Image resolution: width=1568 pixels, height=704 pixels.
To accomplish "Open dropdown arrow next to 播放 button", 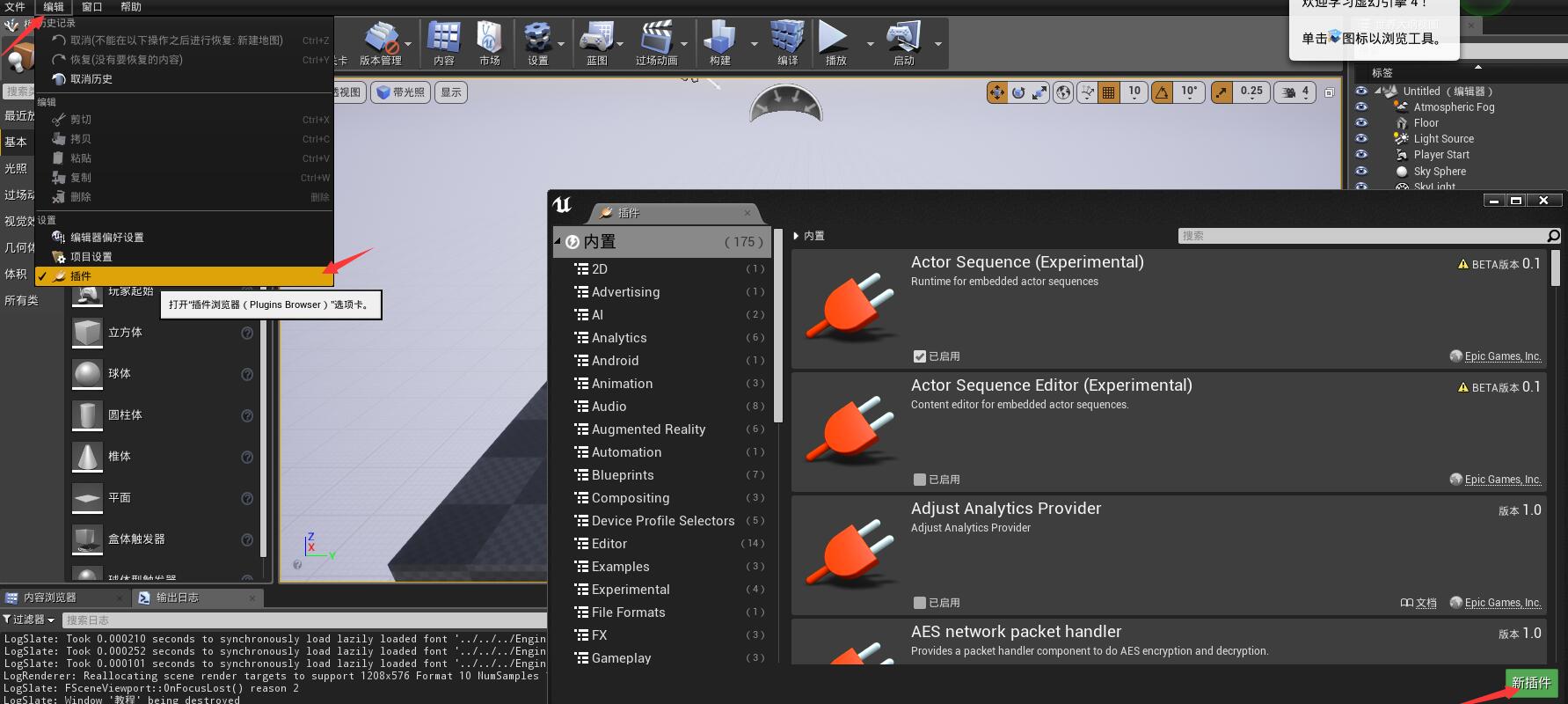I will click(871, 43).
